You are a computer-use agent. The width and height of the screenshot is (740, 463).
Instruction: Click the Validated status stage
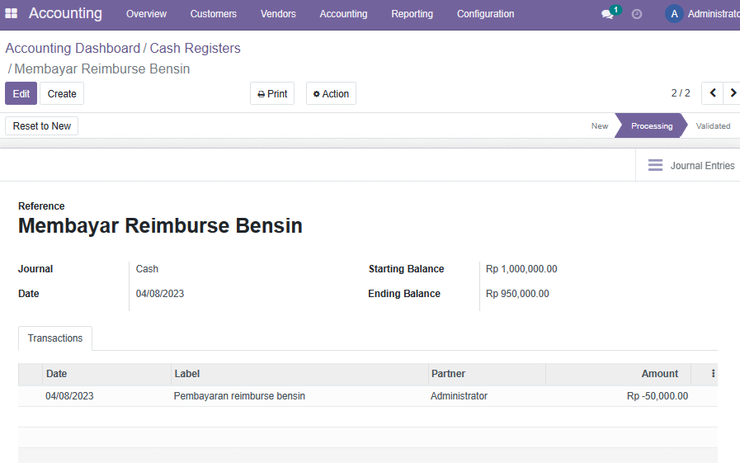pos(713,126)
